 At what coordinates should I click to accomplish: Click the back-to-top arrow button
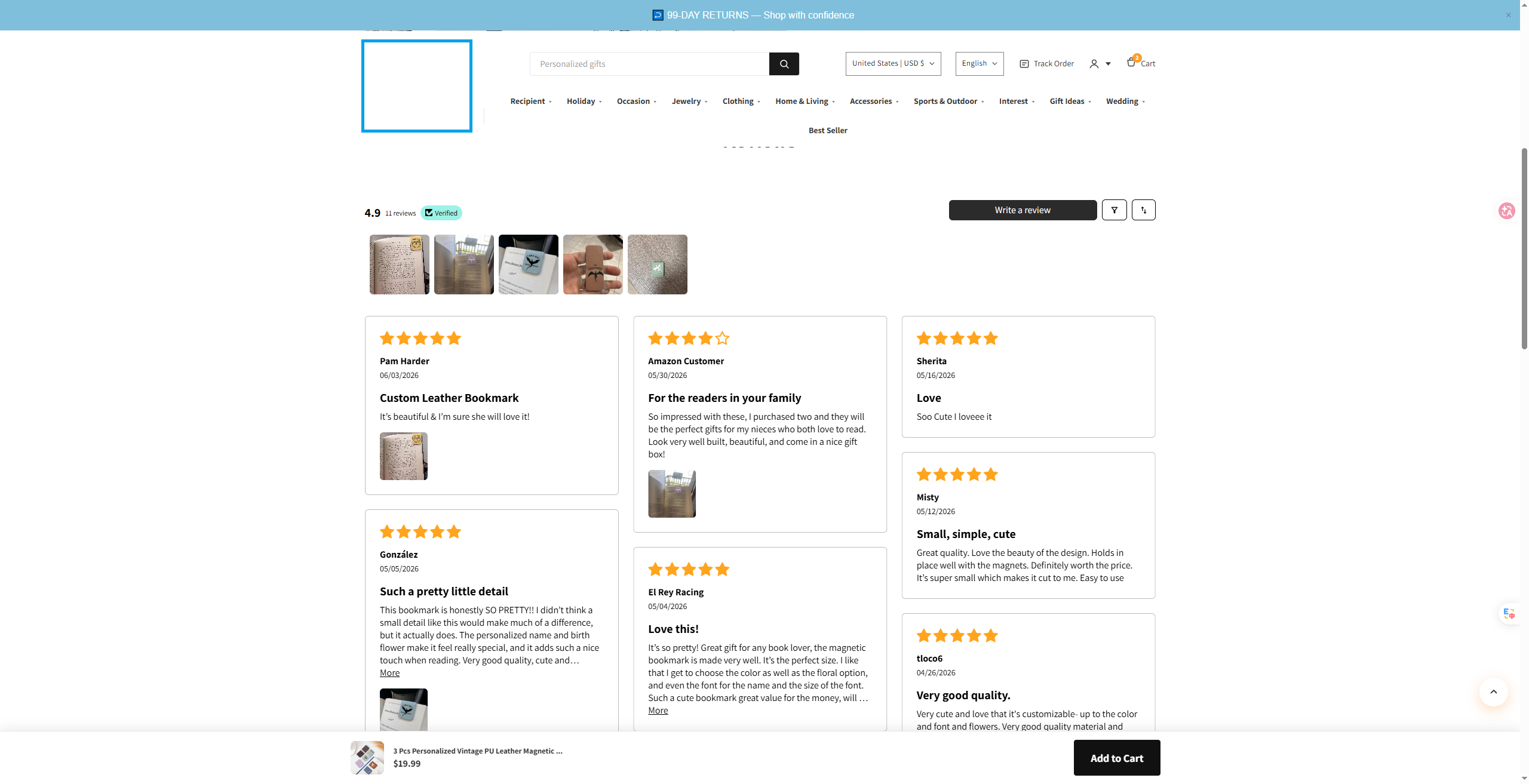[1493, 692]
